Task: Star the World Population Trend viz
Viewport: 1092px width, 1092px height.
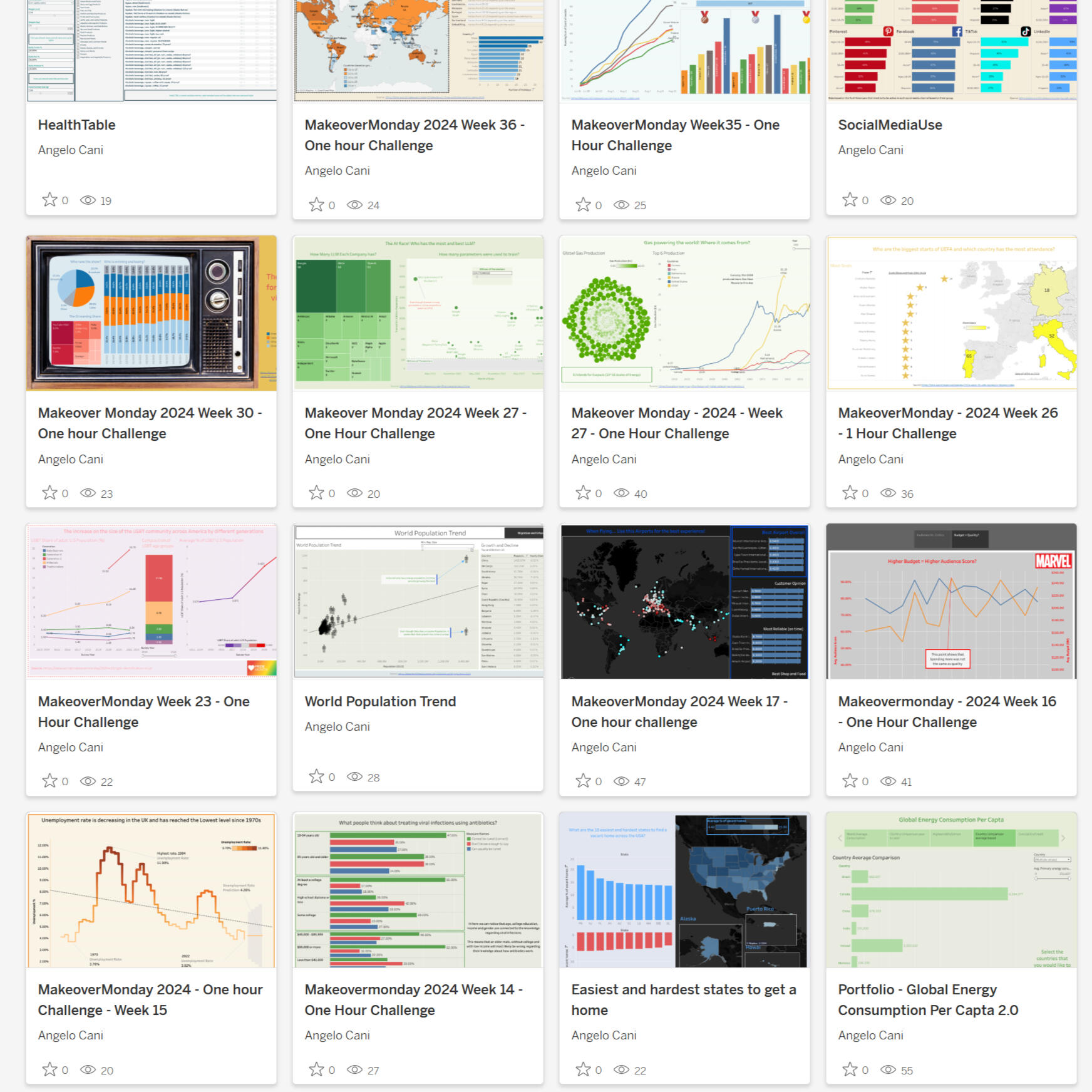Action: [316, 777]
